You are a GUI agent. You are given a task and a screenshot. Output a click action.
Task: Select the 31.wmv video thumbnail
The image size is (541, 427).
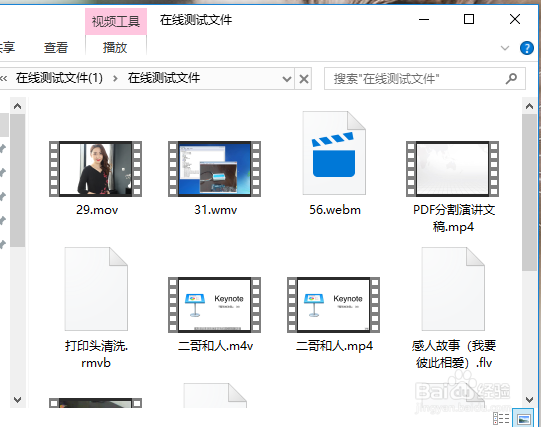[214, 169]
